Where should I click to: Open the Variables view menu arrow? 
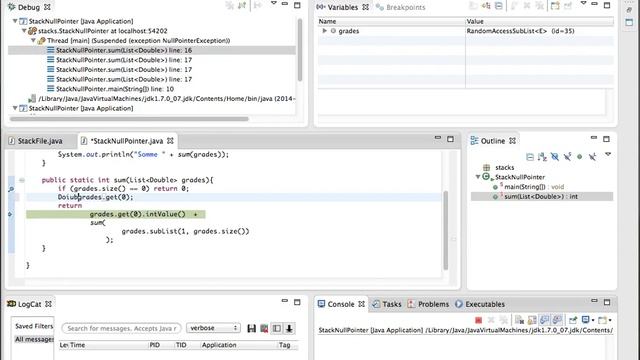[583, 4]
